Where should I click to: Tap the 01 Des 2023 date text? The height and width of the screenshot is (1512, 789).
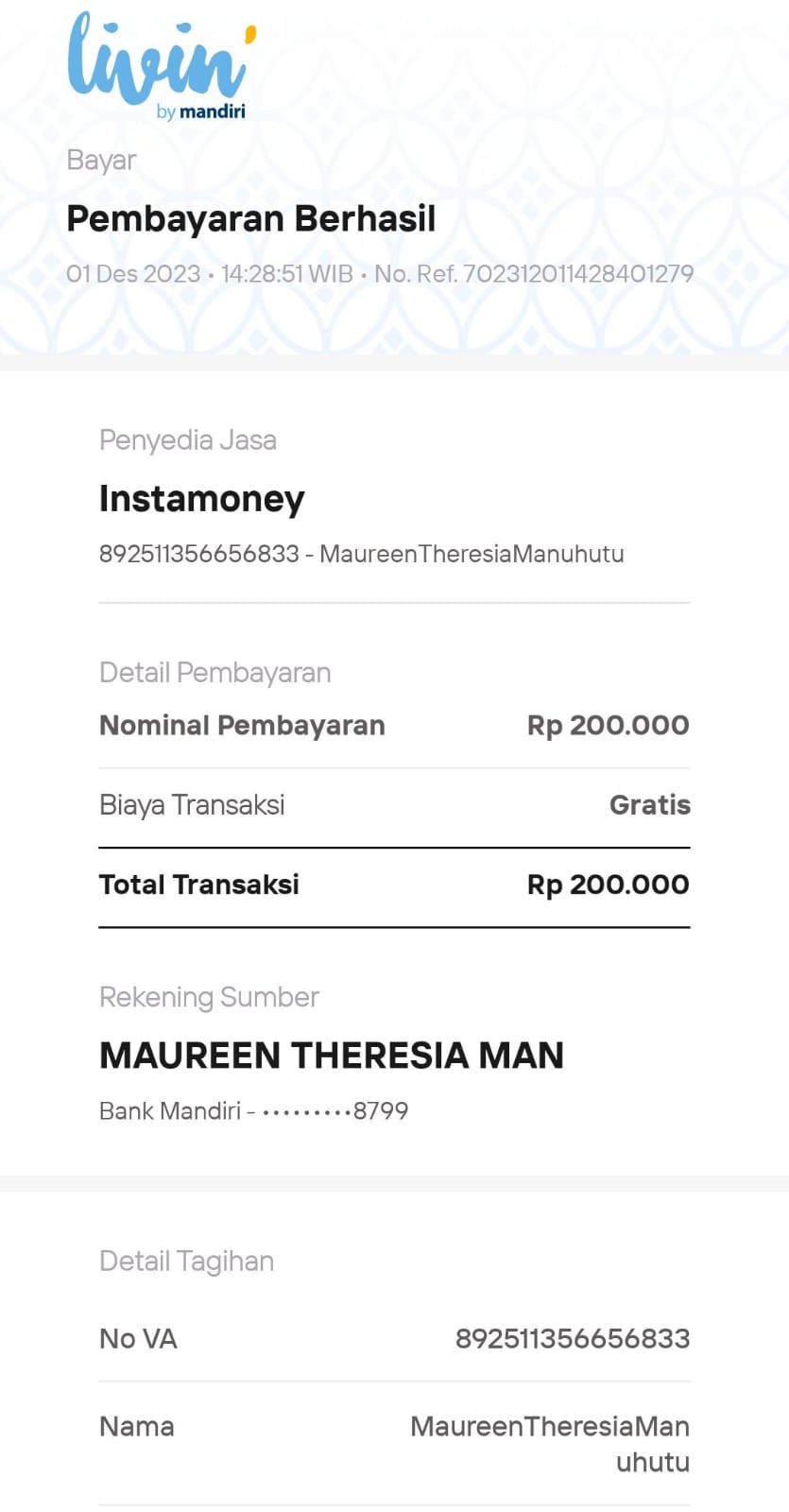point(133,274)
